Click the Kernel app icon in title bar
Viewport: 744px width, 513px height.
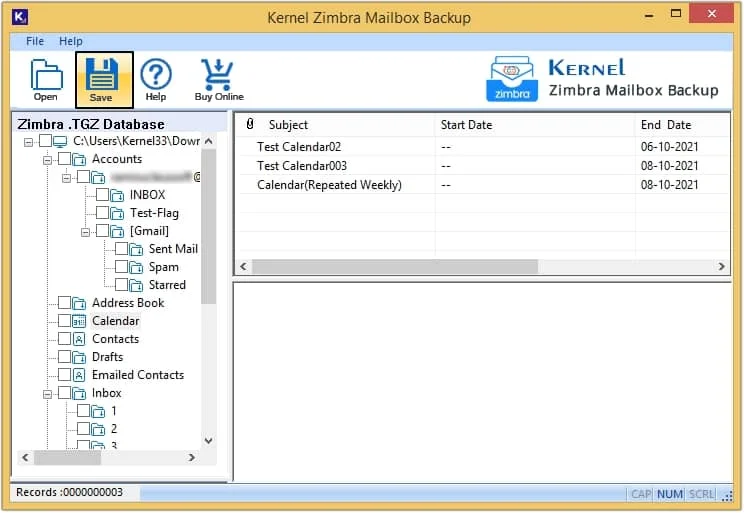pos(19,17)
